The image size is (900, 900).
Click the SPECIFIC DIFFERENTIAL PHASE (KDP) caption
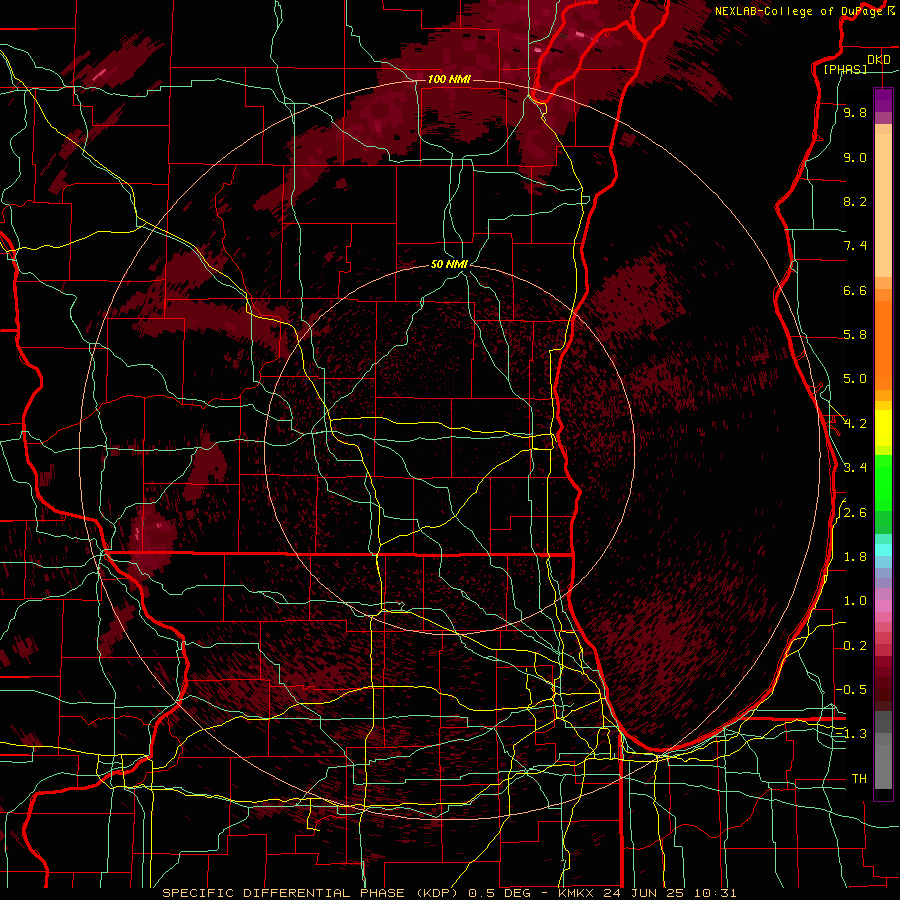pos(311,893)
